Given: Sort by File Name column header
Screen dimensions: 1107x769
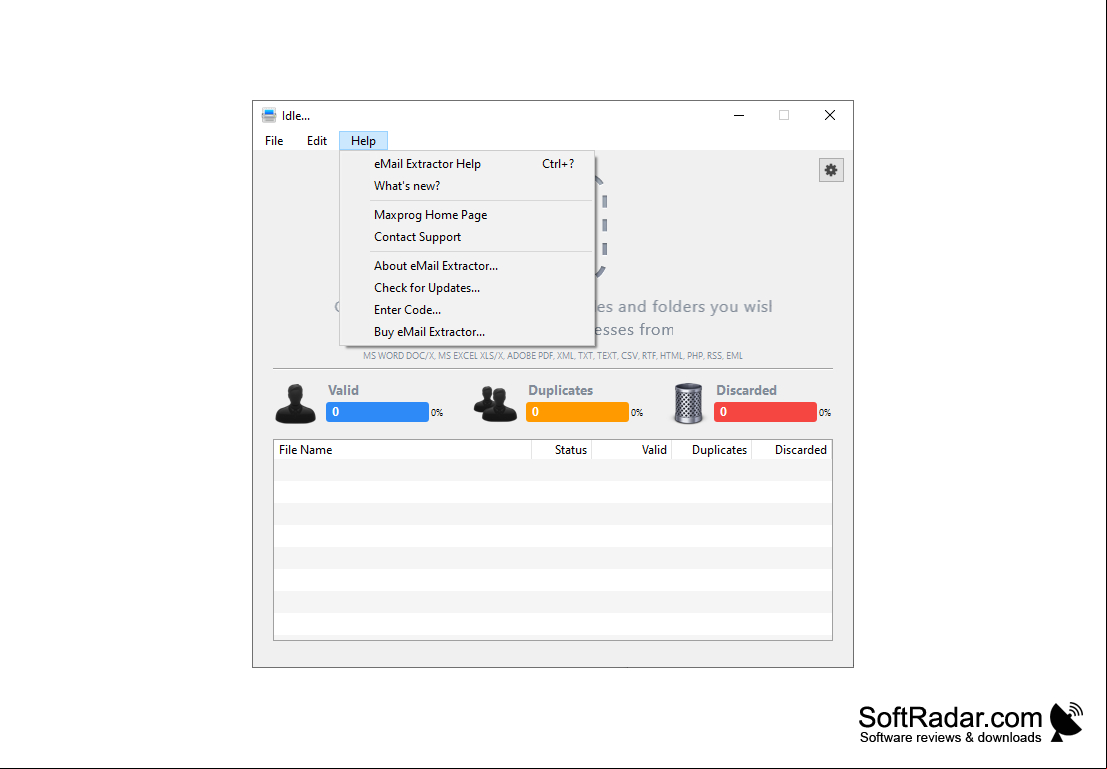Looking at the screenshot, I should 402,450.
